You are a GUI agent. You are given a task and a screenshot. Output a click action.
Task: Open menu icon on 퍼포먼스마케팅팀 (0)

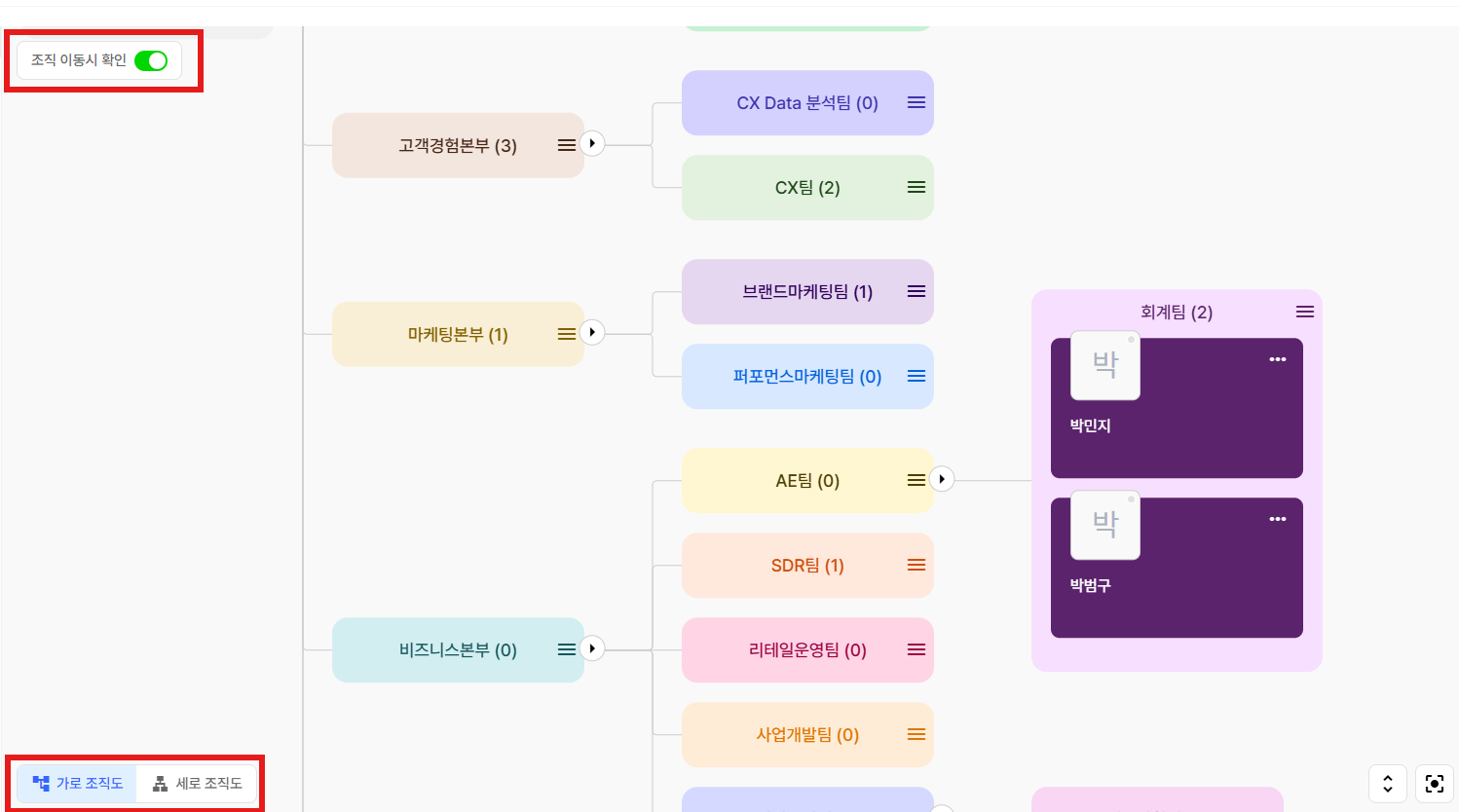coord(917,376)
